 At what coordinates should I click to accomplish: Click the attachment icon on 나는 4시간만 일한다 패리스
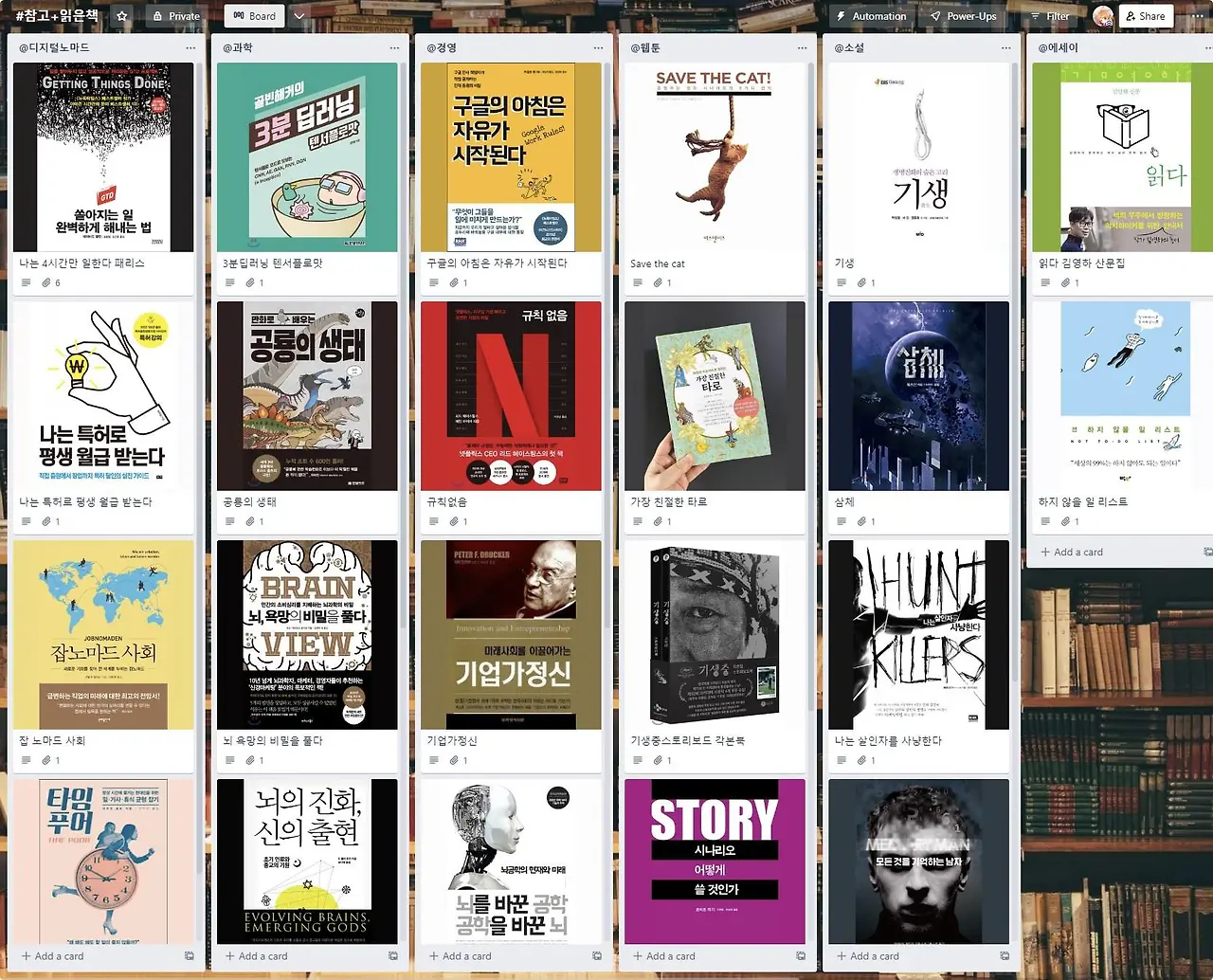[x=45, y=282]
